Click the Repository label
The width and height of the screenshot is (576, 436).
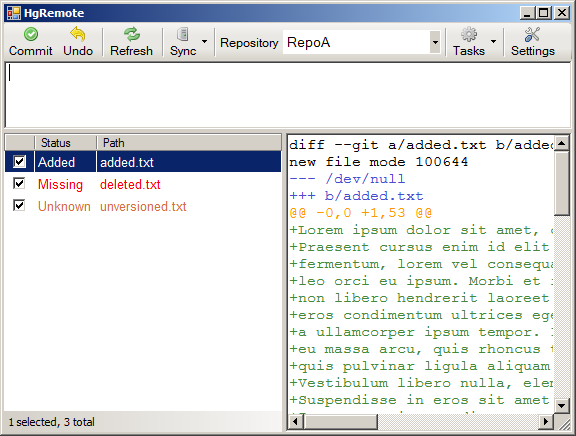249,43
